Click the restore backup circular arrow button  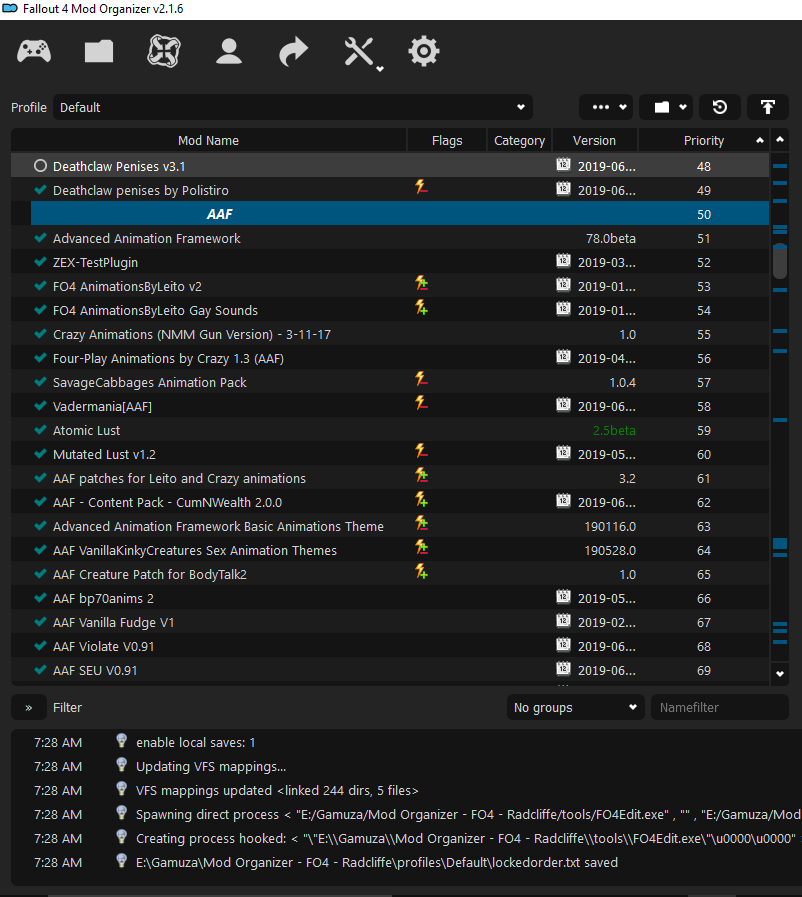tap(720, 107)
